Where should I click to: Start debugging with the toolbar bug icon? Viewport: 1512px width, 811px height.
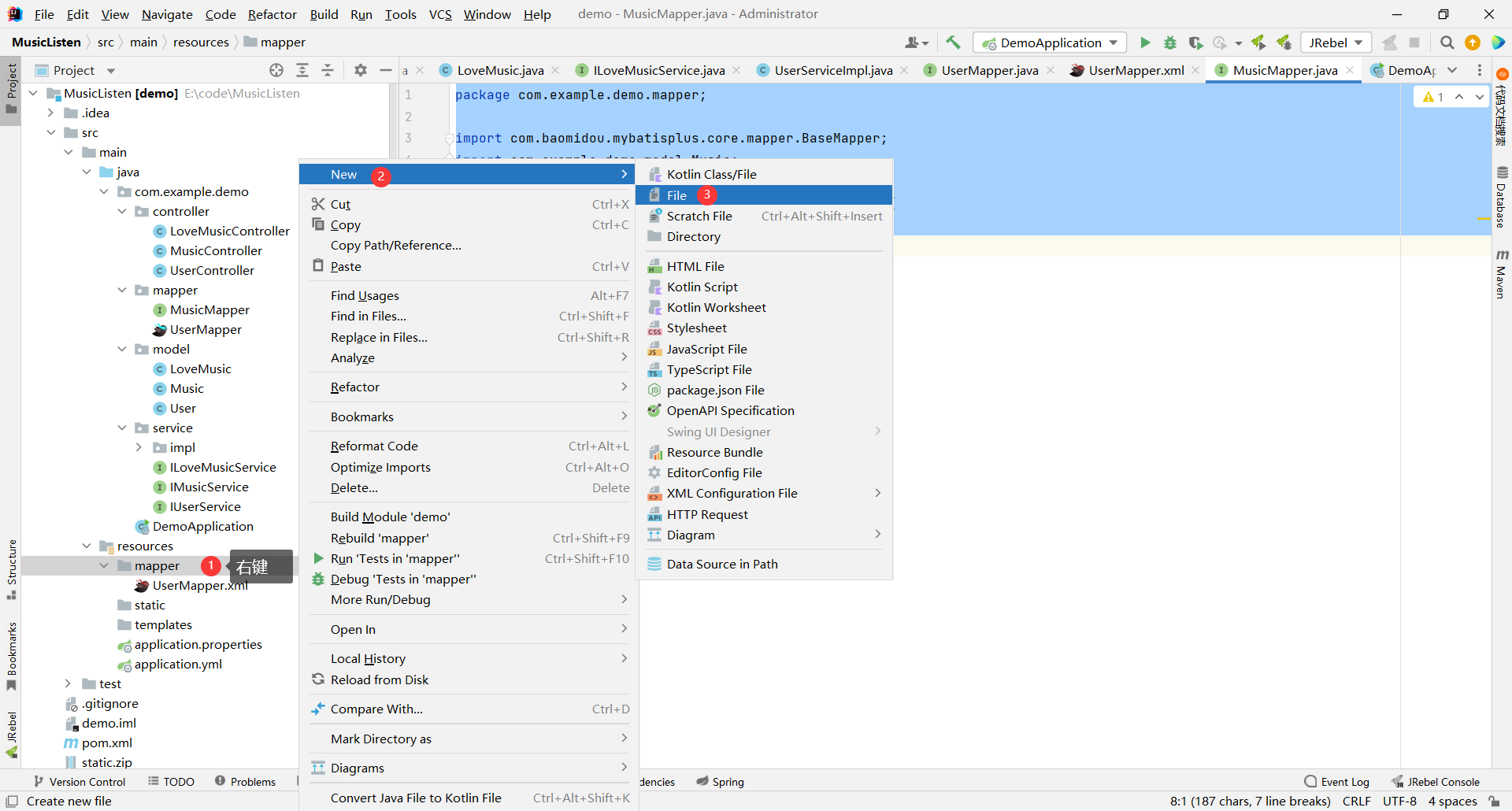pyautogui.click(x=1170, y=43)
